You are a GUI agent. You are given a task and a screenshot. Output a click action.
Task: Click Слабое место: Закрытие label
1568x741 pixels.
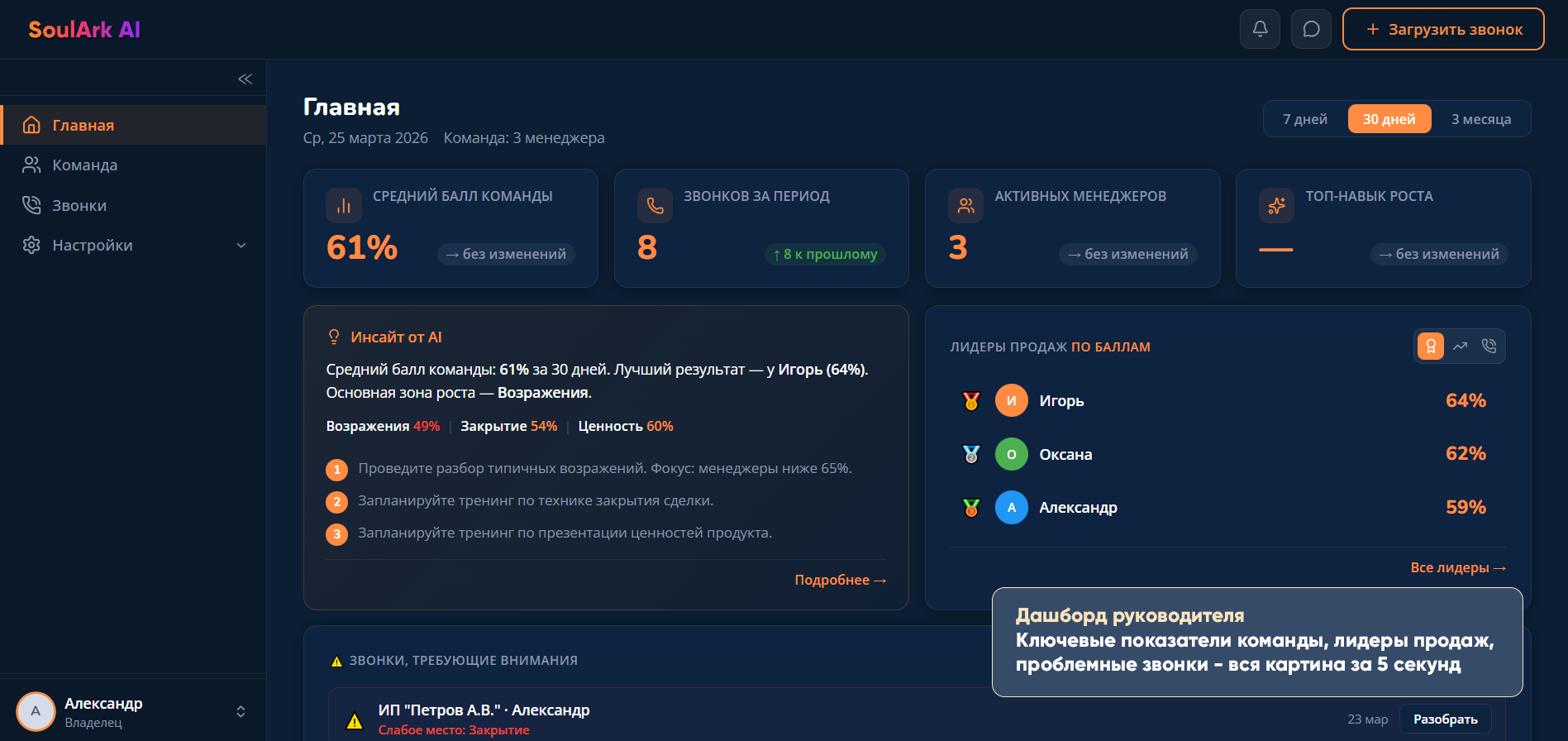point(454,729)
